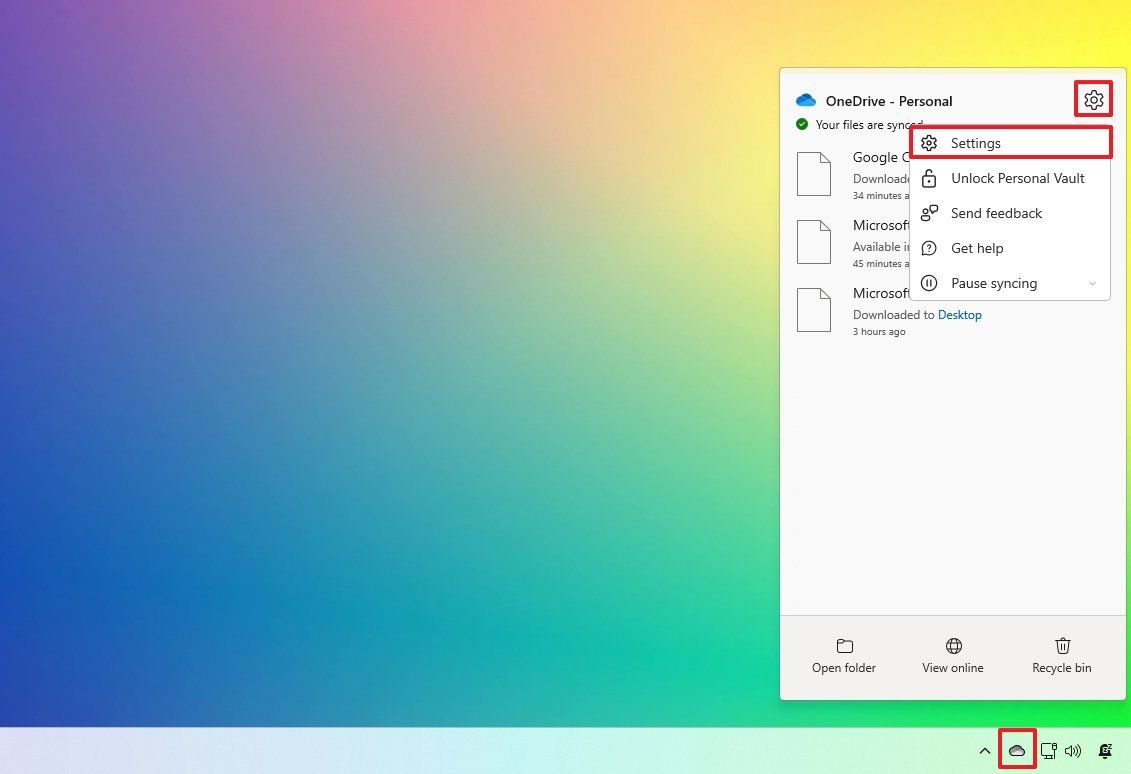Screen dimensions: 1131x774
Task: Open the OneDrive settings gear icon
Action: pos(1093,99)
